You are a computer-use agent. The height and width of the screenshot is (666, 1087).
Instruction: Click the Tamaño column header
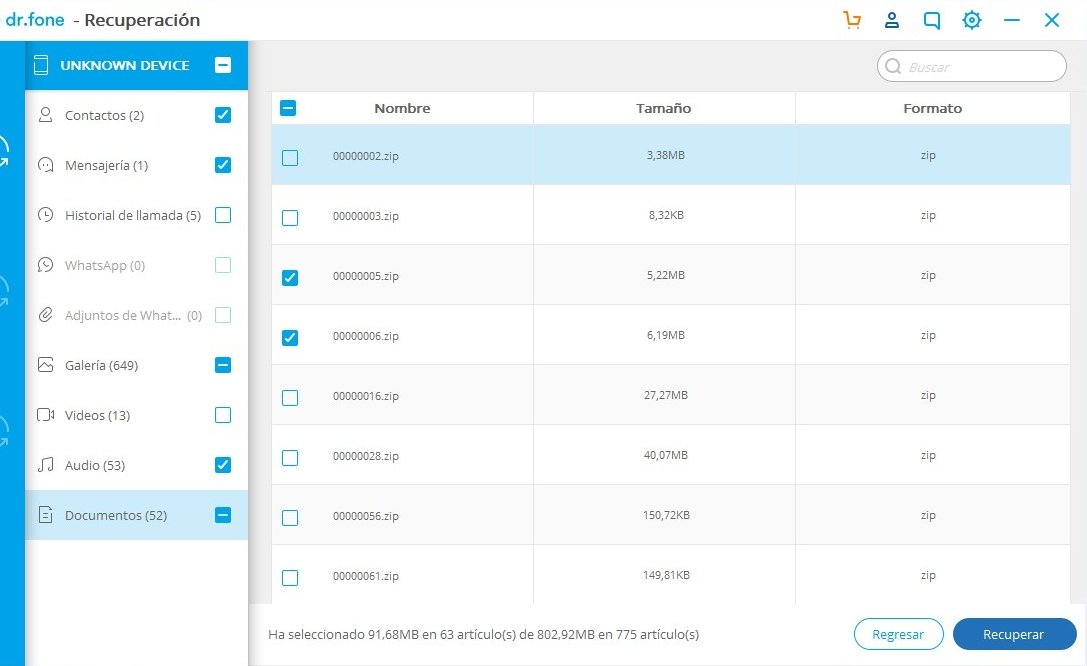pyautogui.click(x=663, y=108)
